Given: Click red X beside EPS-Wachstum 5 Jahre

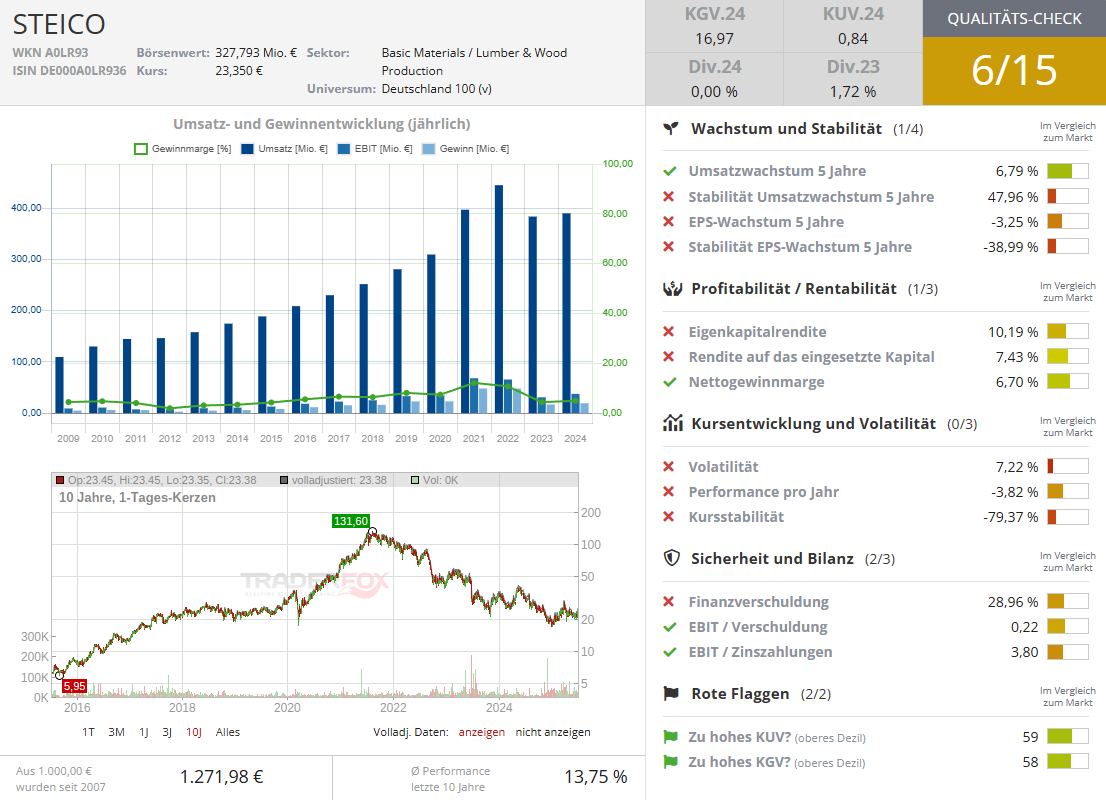Looking at the screenshot, I should 669,222.
